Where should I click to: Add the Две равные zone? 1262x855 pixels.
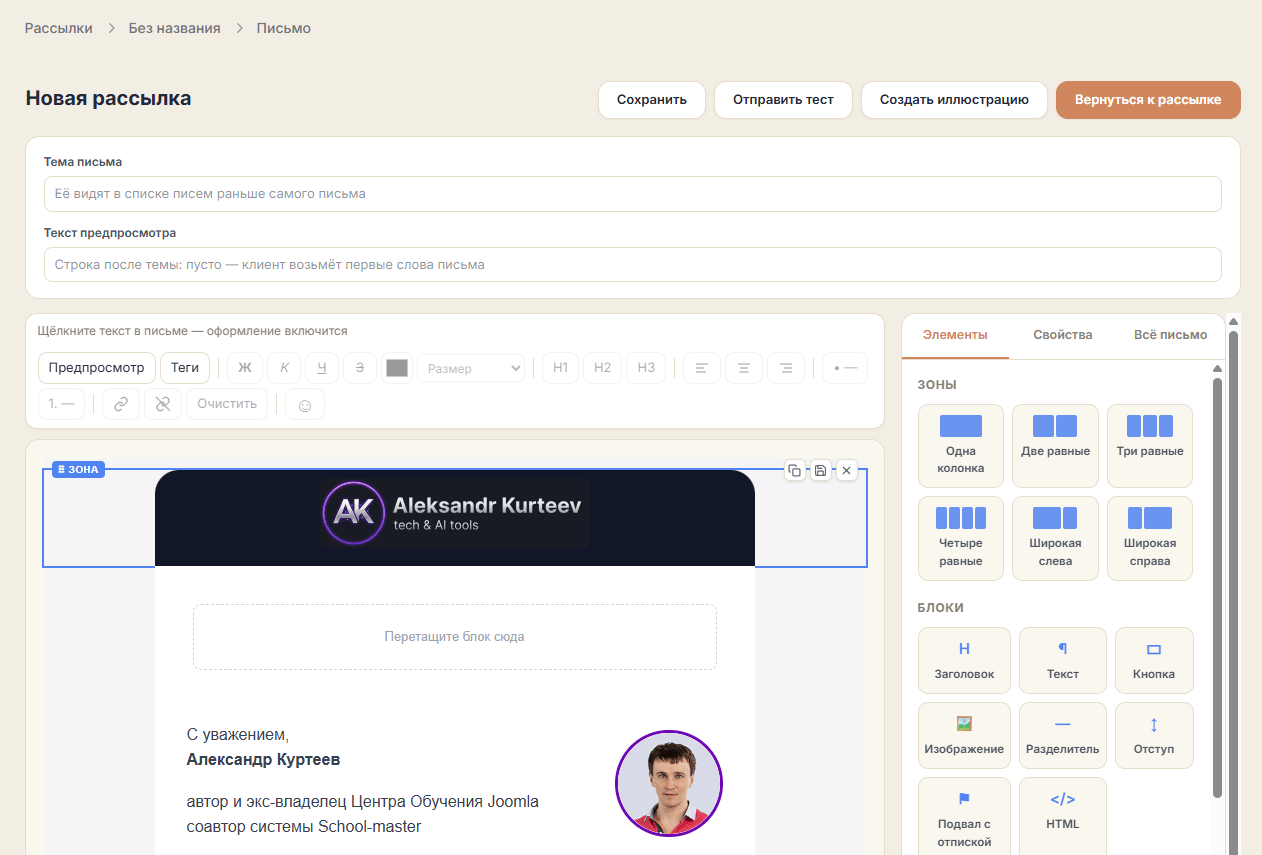pos(1055,446)
